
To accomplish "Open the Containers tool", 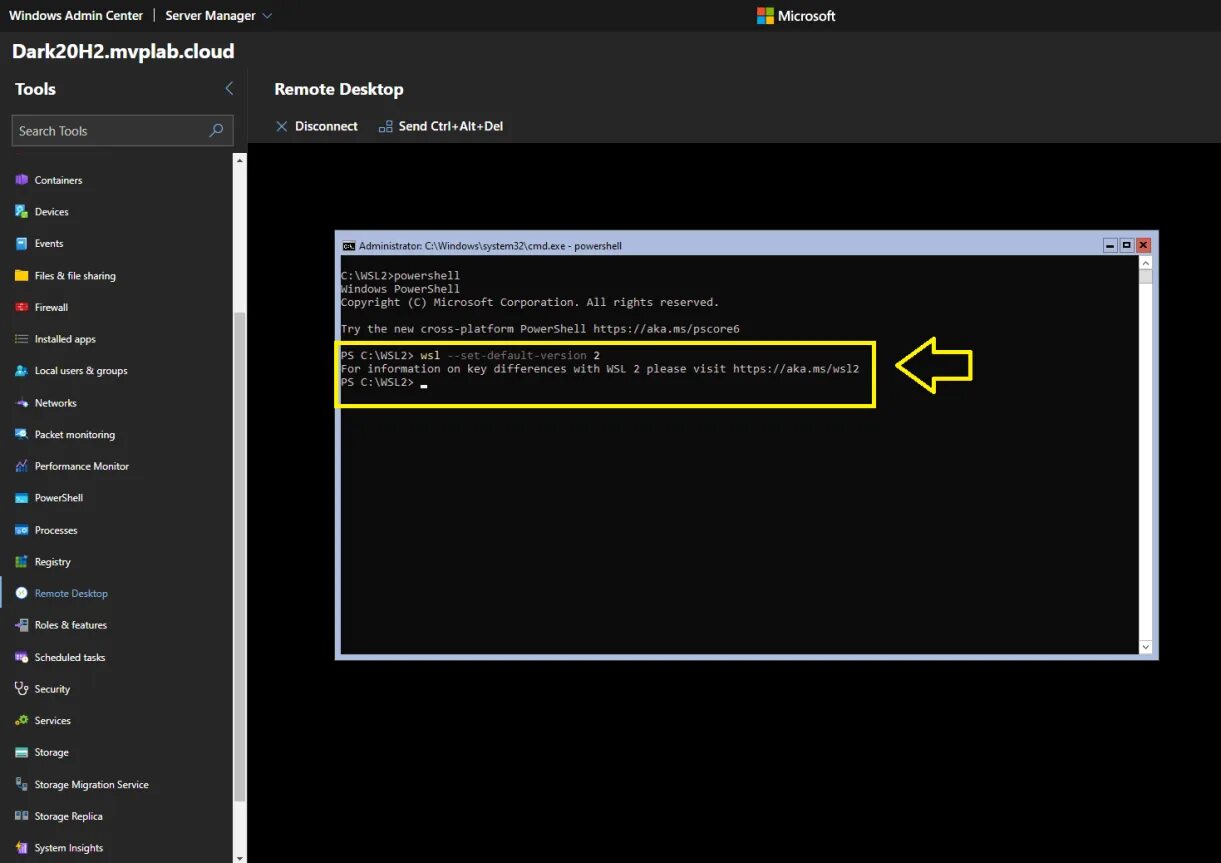I will point(60,179).
